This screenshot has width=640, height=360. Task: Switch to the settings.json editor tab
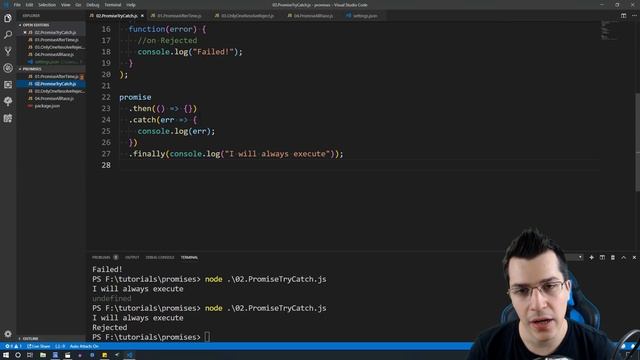point(363,16)
